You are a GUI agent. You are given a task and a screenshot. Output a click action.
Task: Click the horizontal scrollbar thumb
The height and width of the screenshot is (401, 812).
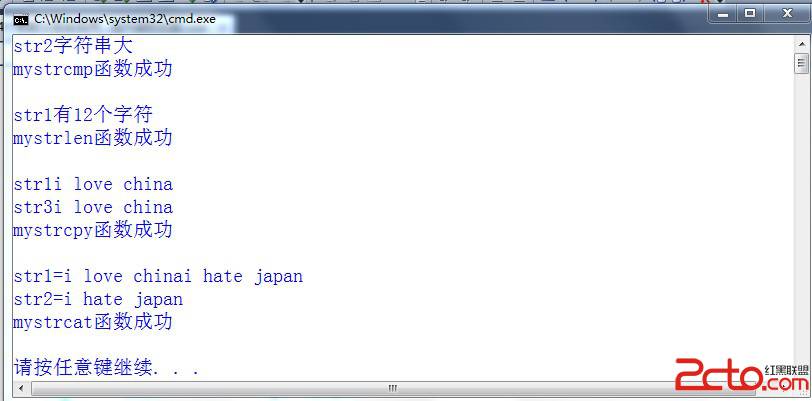392,387
